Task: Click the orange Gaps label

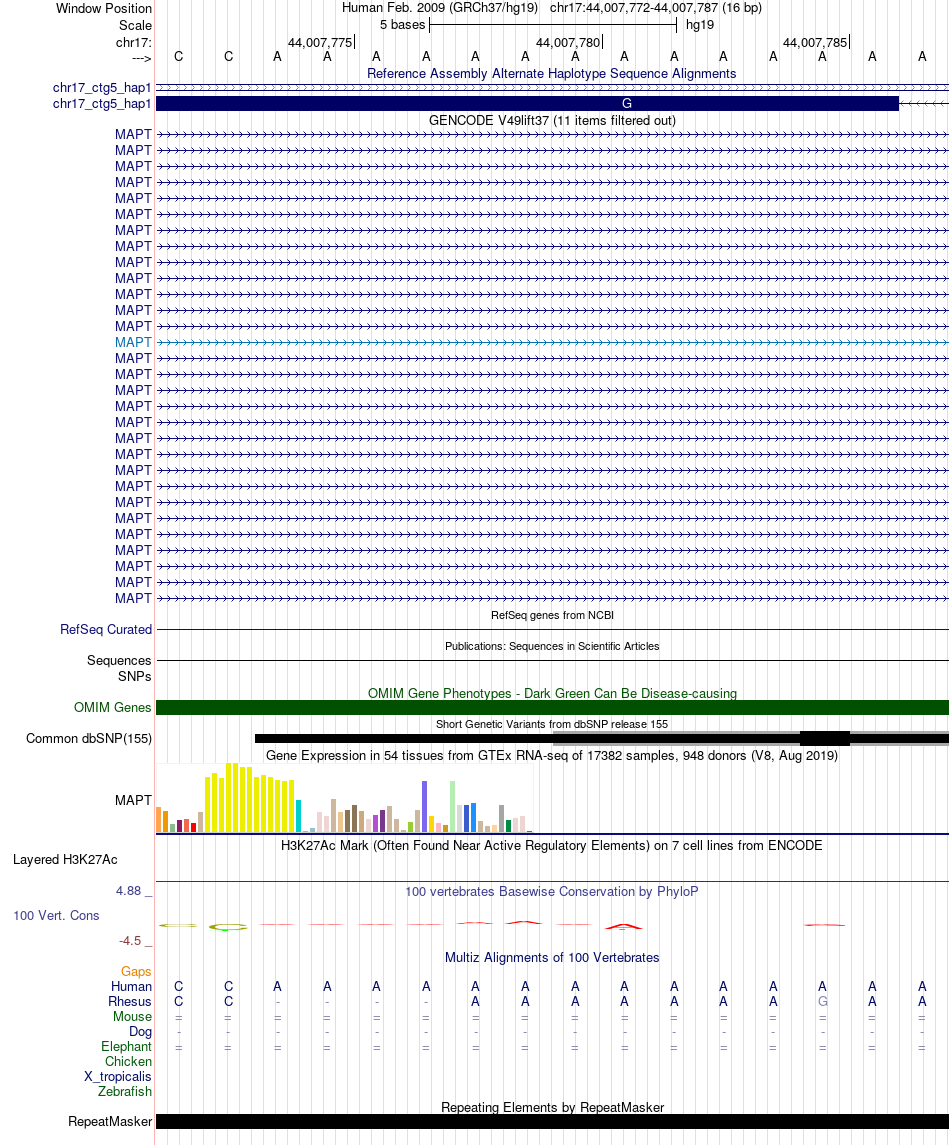Action: coord(136,972)
